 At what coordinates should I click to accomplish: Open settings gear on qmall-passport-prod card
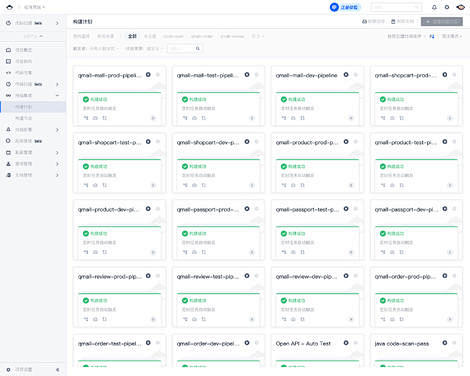(x=247, y=209)
